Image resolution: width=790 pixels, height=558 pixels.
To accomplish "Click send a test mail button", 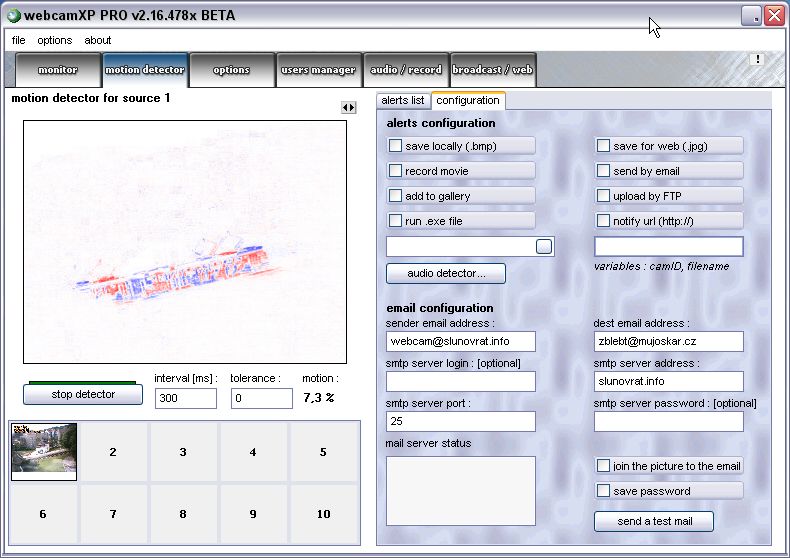I will click(x=654, y=521).
